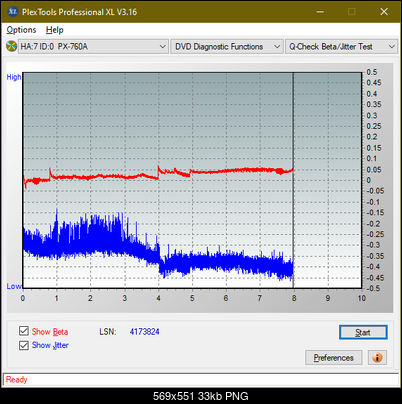
Task: Minimize the PlexTools window
Action: [x=320, y=12]
